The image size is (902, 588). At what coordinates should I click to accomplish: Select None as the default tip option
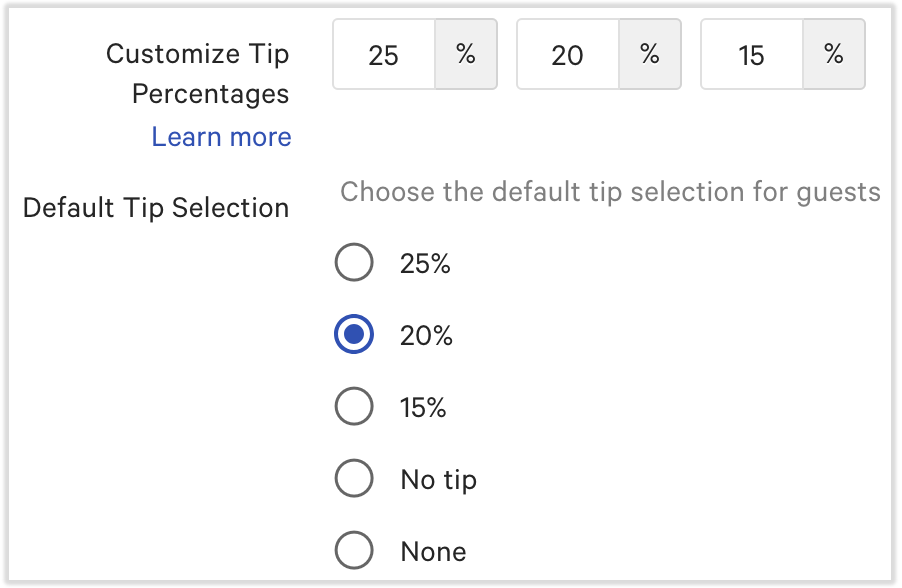click(x=353, y=551)
